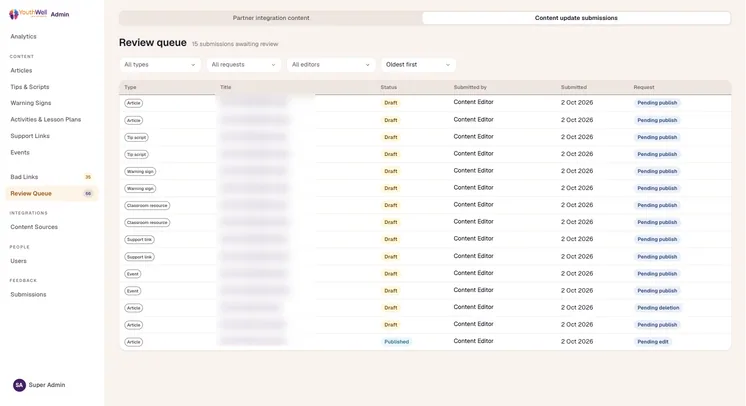Click the Published status badge

click(x=396, y=342)
